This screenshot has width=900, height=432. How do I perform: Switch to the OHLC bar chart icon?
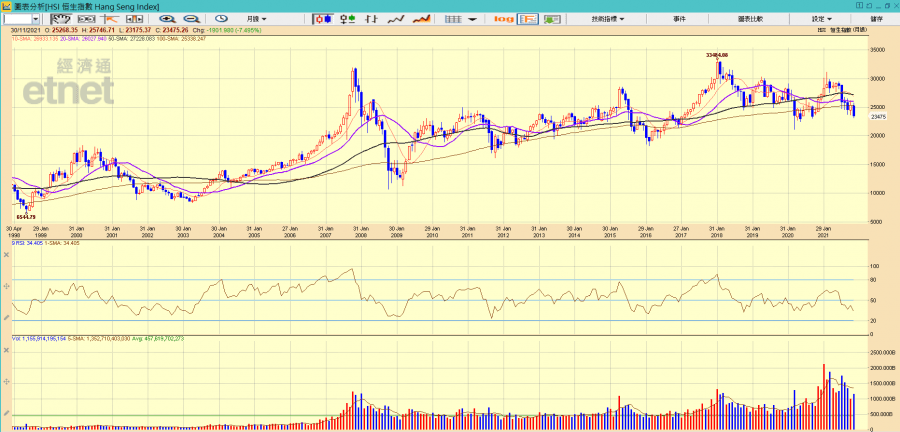[348, 19]
